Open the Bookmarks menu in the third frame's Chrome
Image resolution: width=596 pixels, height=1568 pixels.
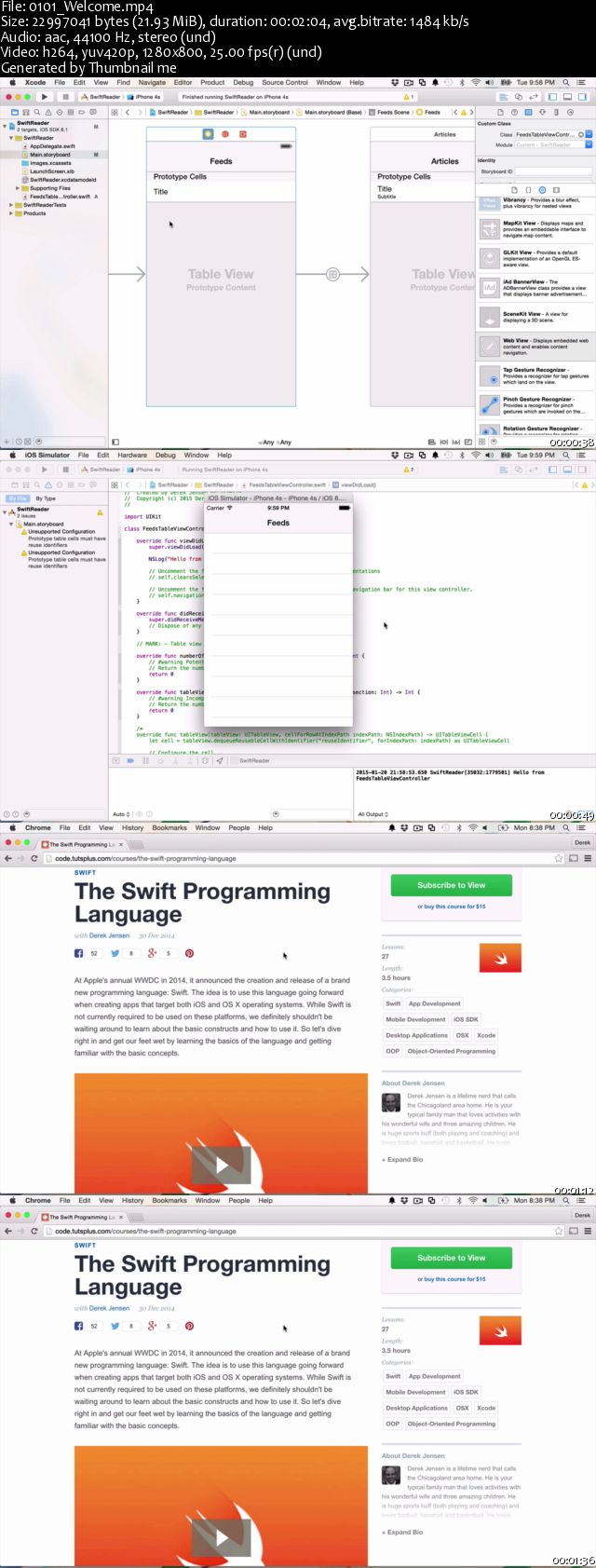169,827
